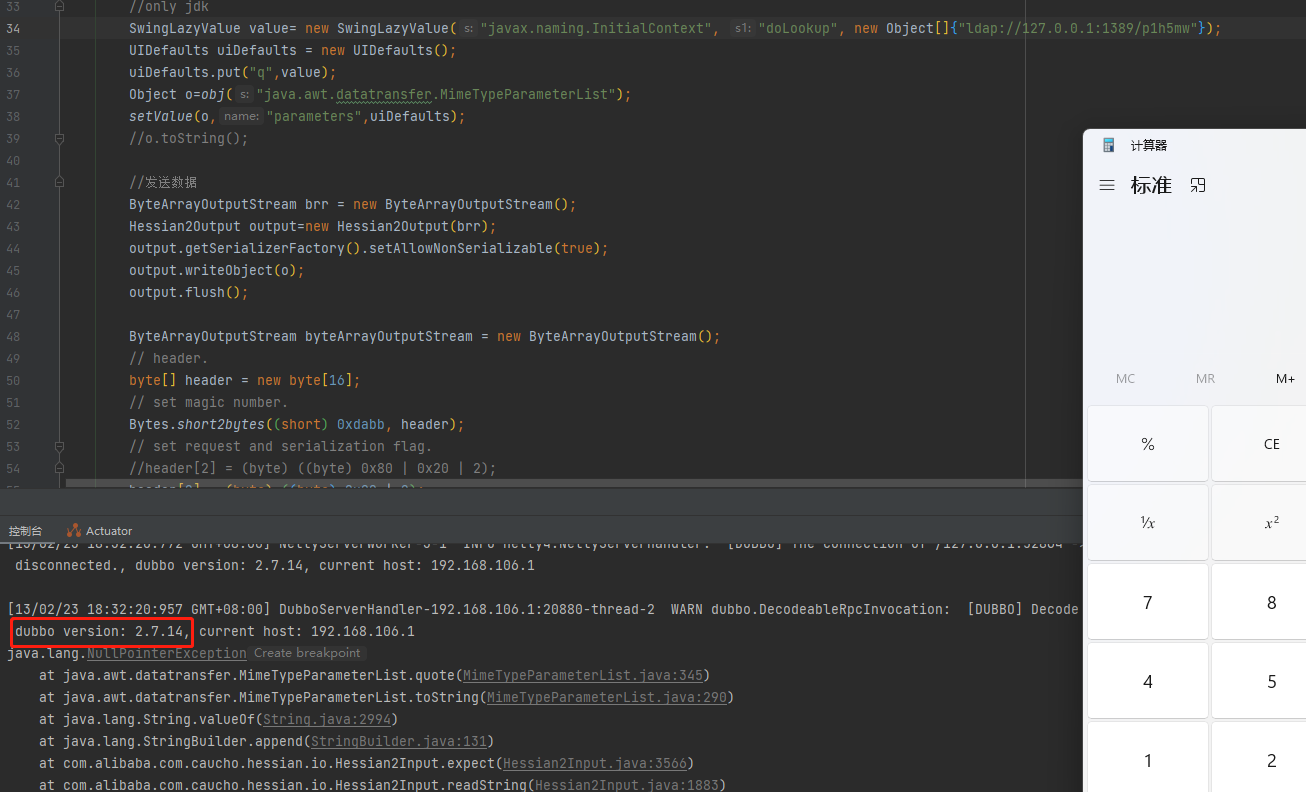Click the //发送数据 comment on line 41
Viewport: 1306px width, 792px height.
coord(164,182)
